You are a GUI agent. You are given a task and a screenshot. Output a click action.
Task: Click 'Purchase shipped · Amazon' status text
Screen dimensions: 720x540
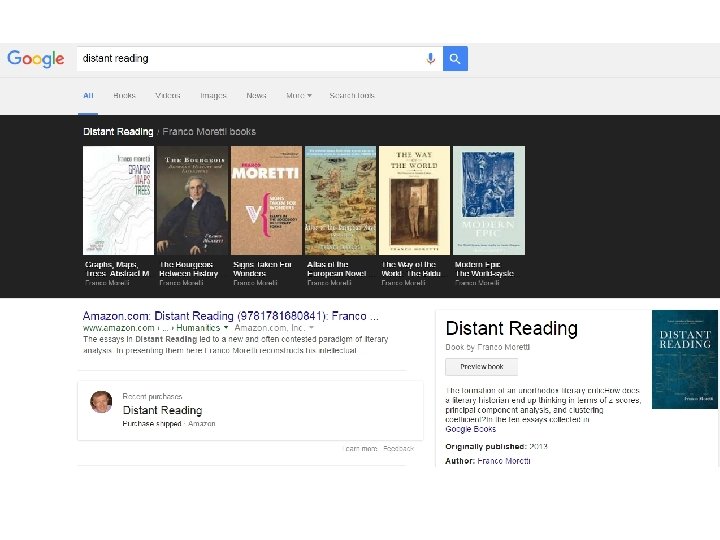[x=169, y=424]
